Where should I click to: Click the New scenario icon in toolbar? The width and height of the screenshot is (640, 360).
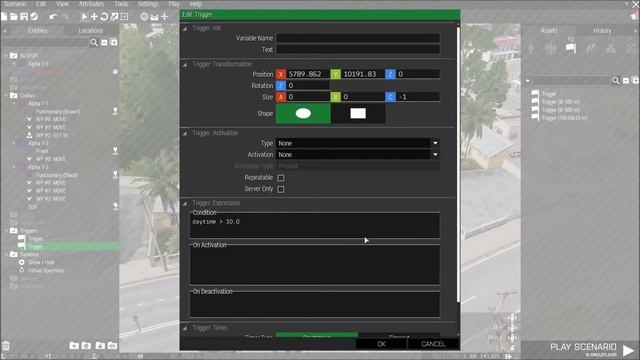4,16
